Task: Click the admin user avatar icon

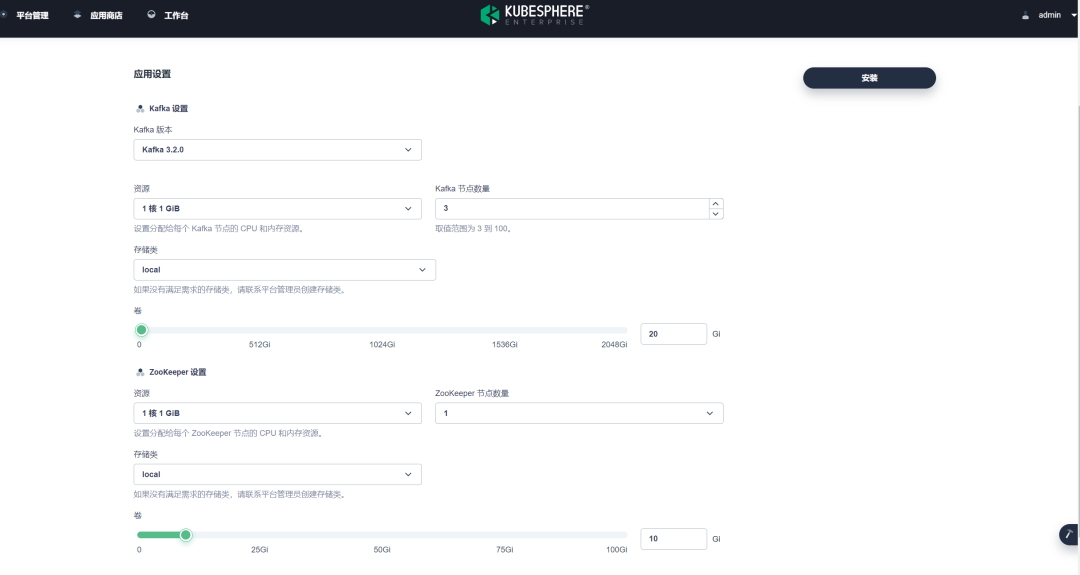Action: point(1025,15)
